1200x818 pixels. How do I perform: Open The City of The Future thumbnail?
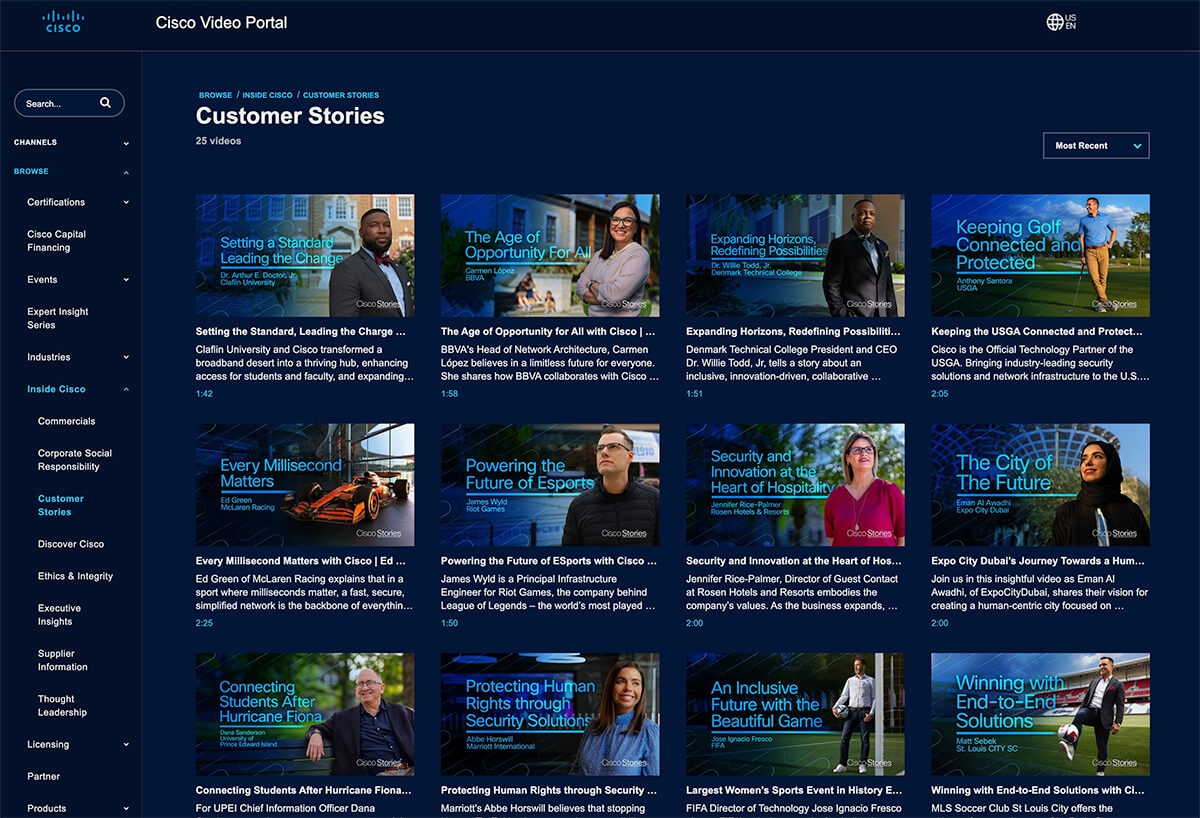(x=1040, y=485)
